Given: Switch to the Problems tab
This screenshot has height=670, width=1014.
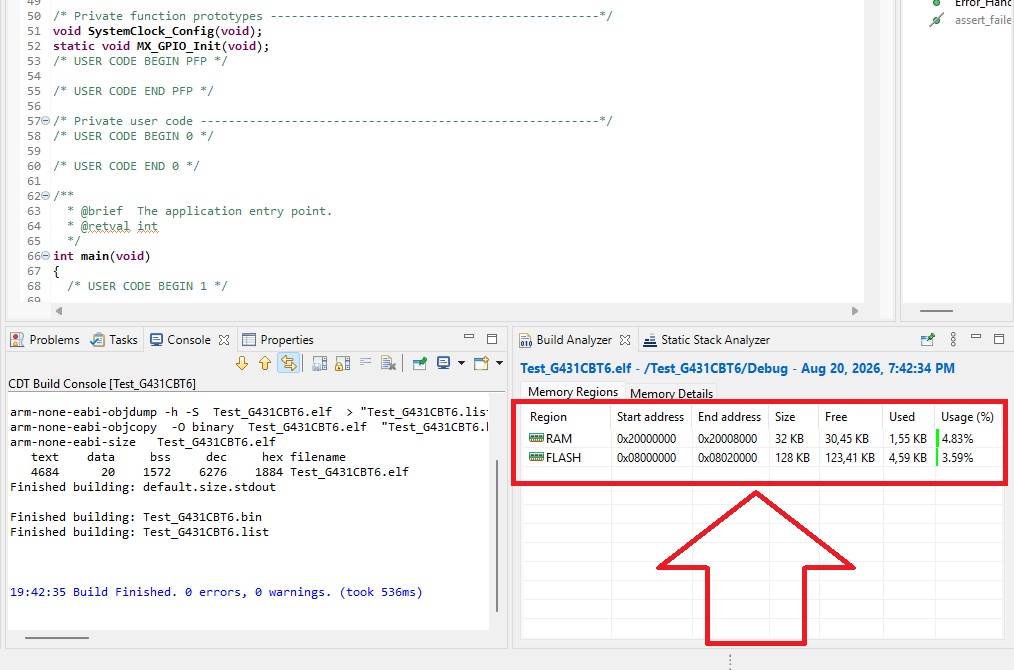Looking at the screenshot, I should point(45,340).
